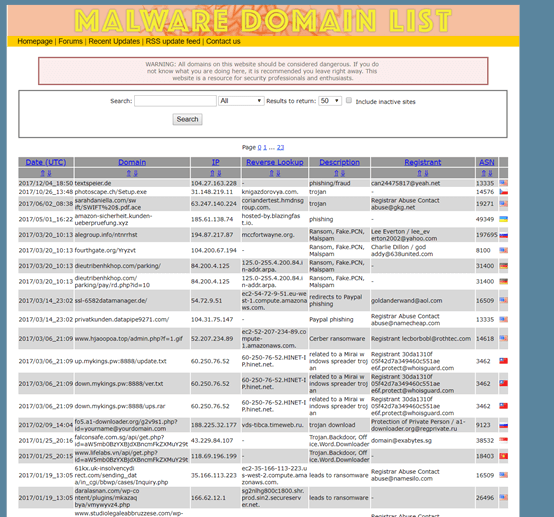Click the country flag in the falconsafe.com.sg row
Image resolution: width=554 pixels, height=517 pixels.
point(503,440)
